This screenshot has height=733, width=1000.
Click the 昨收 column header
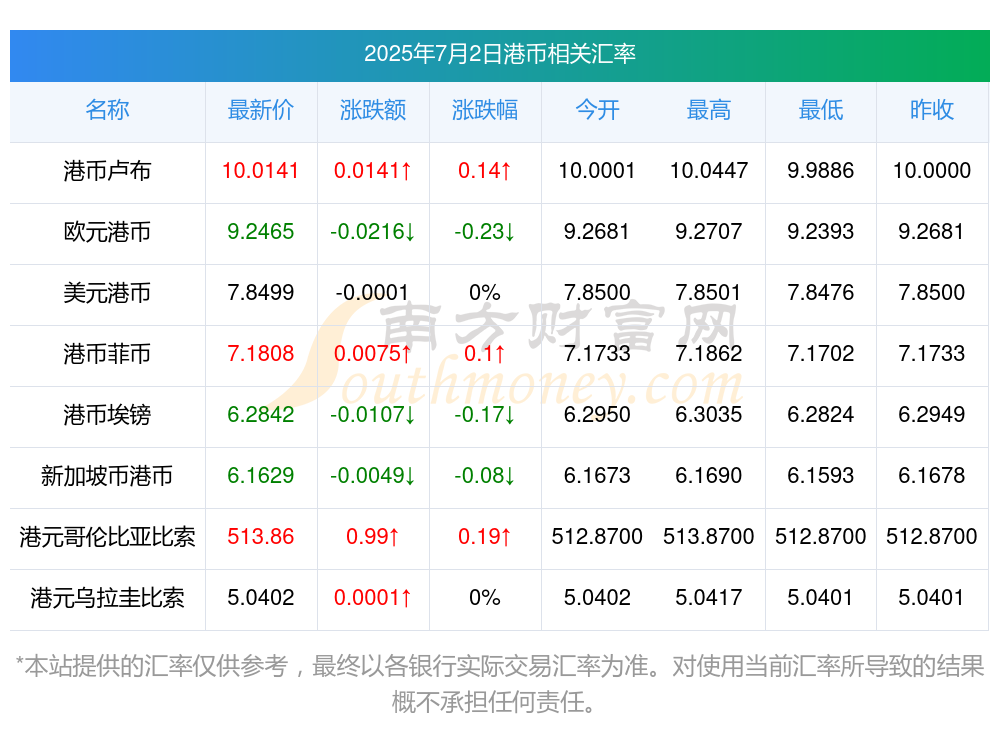tap(932, 110)
